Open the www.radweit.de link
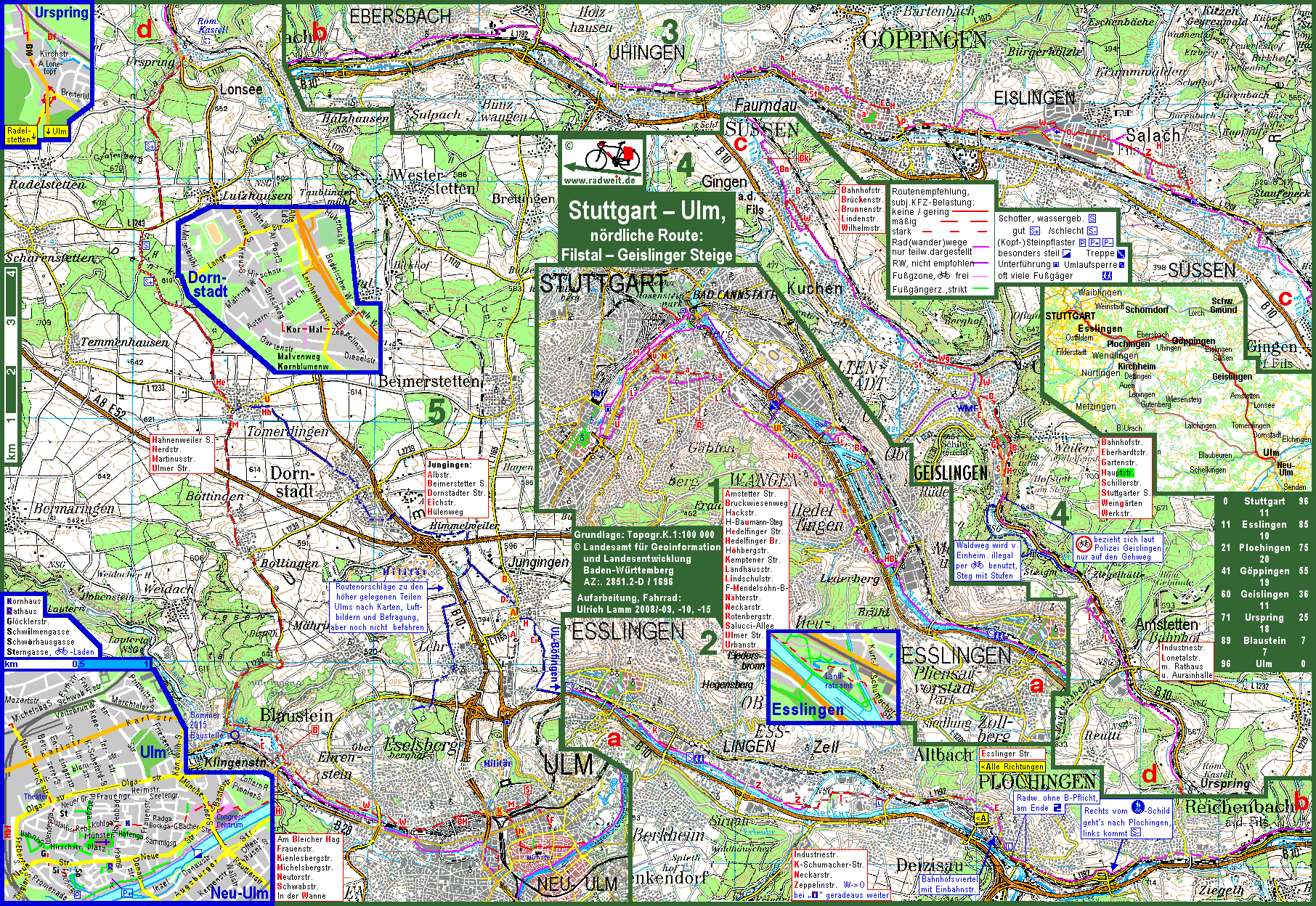 [x=601, y=180]
